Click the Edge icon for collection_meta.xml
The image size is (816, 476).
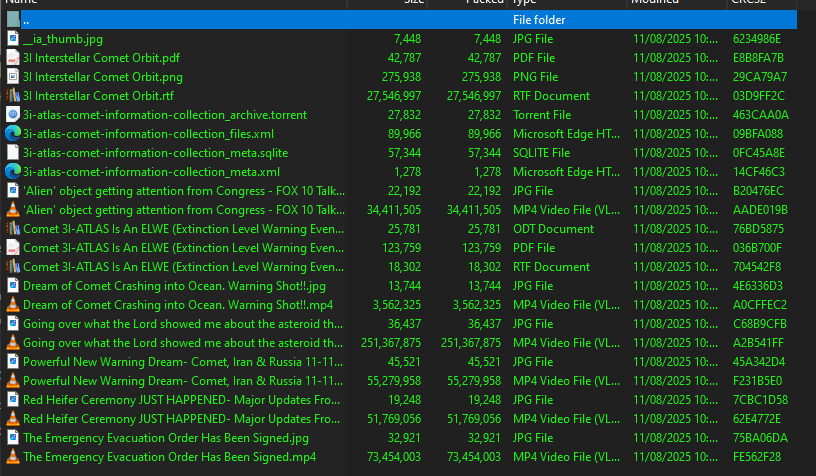click(13, 172)
